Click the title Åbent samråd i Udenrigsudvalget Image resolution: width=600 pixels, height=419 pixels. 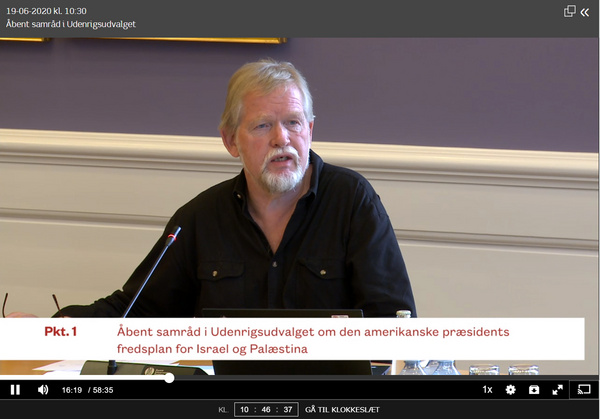point(71,24)
